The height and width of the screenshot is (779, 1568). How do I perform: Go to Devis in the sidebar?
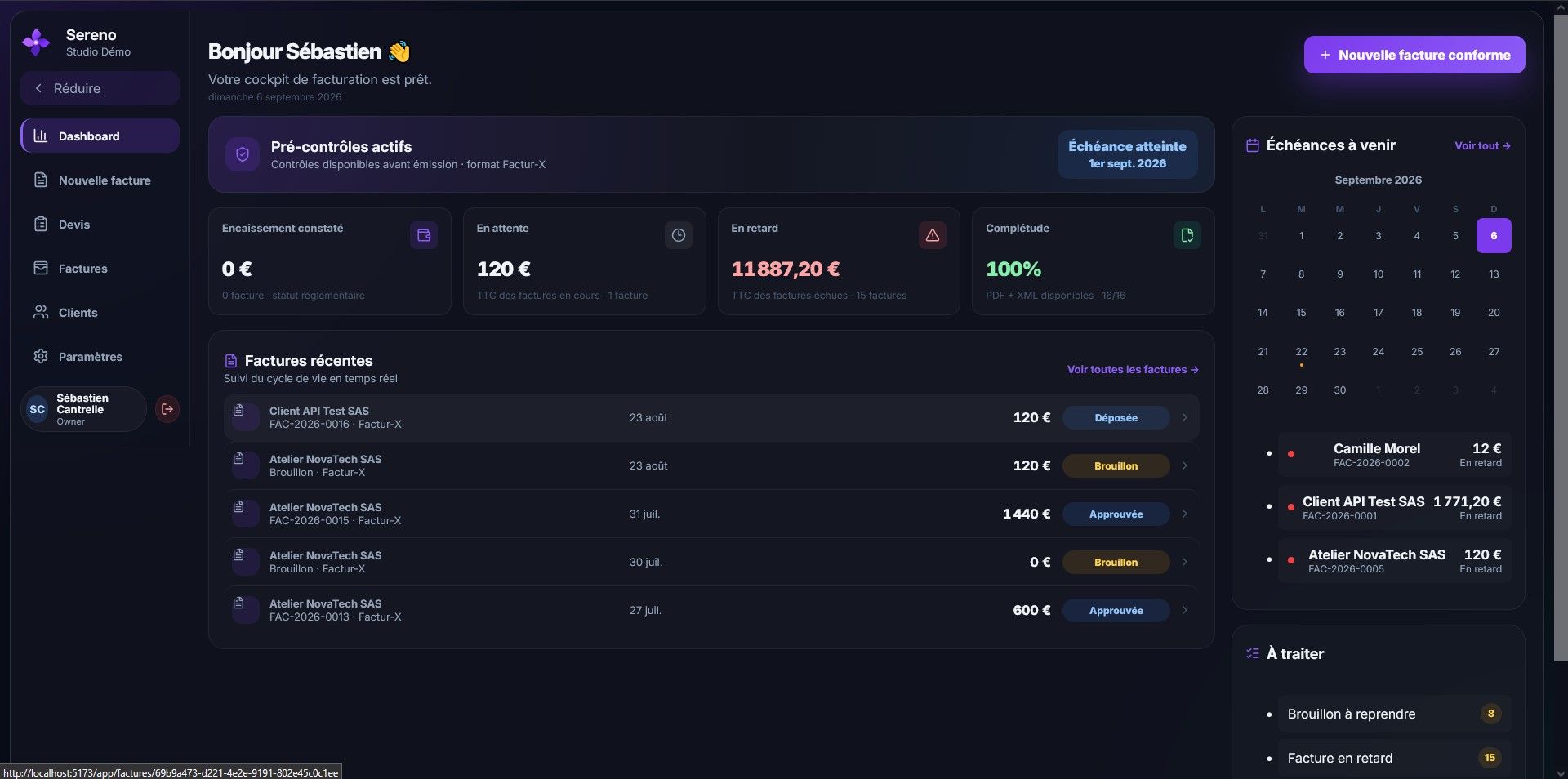(100, 225)
